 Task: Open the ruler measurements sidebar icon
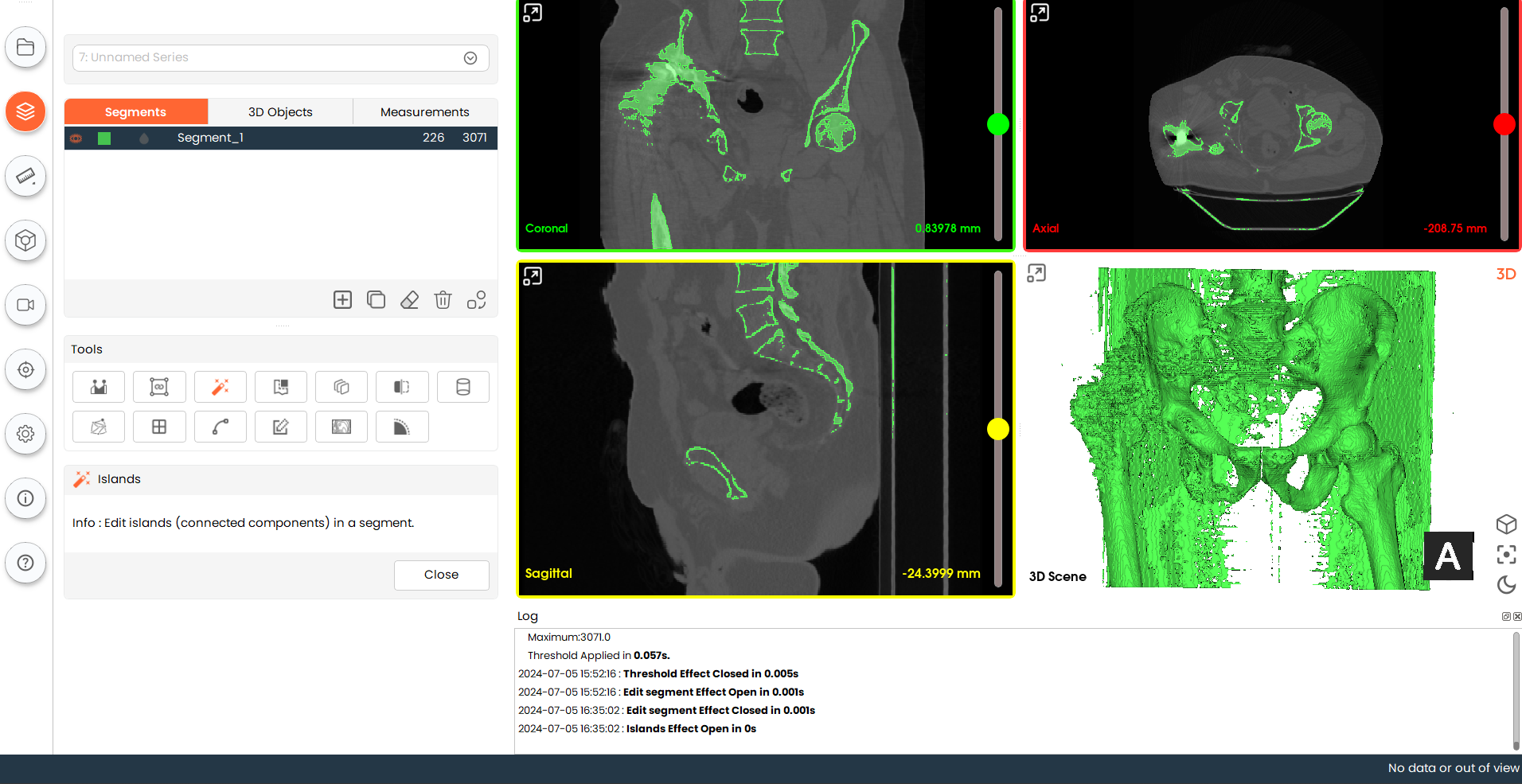(x=25, y=176)
